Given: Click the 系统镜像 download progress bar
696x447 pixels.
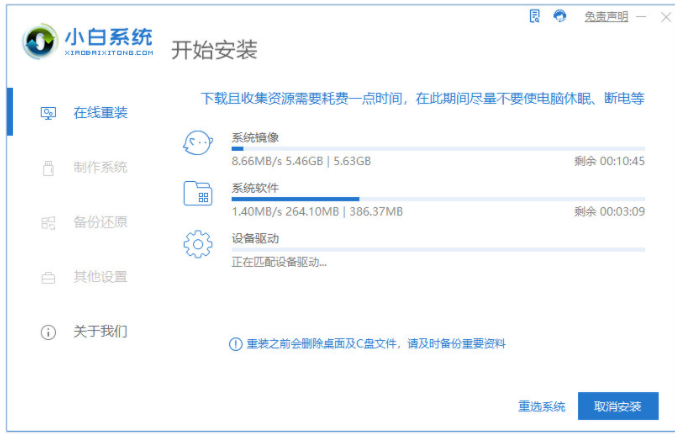Looking at the screenshot, I should (438, 148).
